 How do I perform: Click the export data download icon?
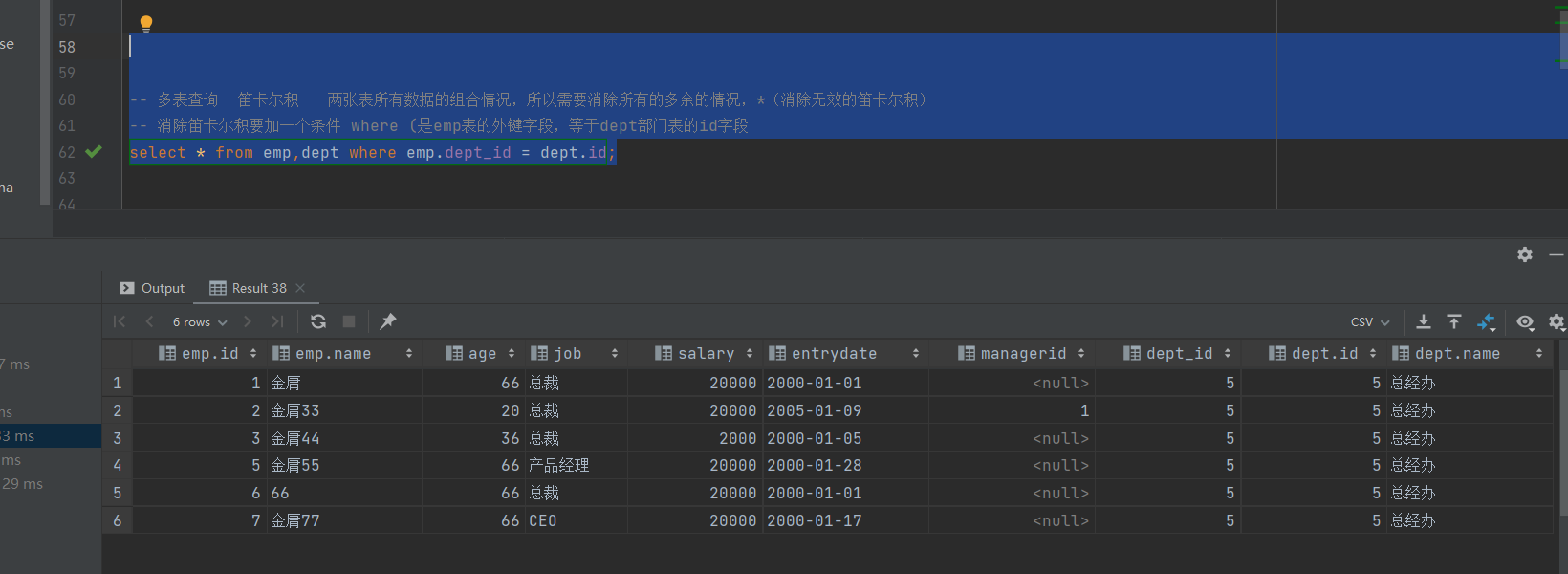pyautogui.click(x=1424, y=322)
